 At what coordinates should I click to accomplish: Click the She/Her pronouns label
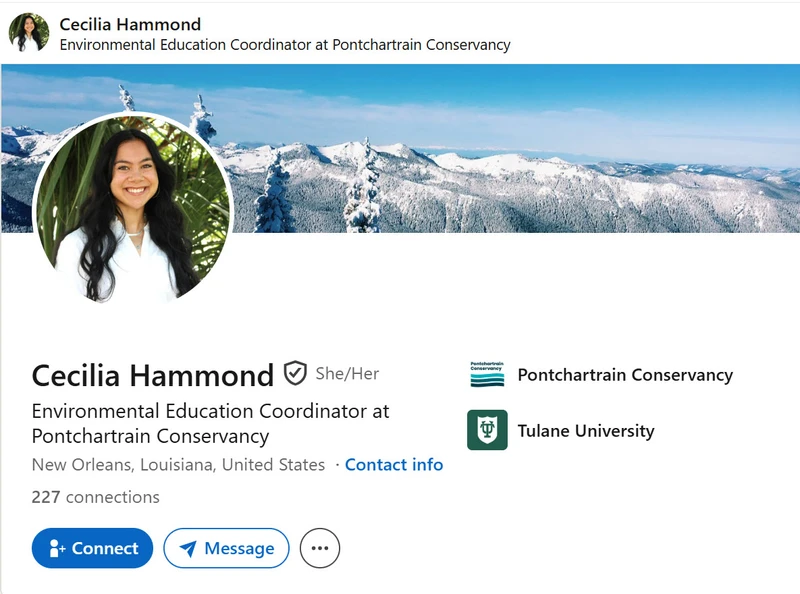tap(347, 374)
